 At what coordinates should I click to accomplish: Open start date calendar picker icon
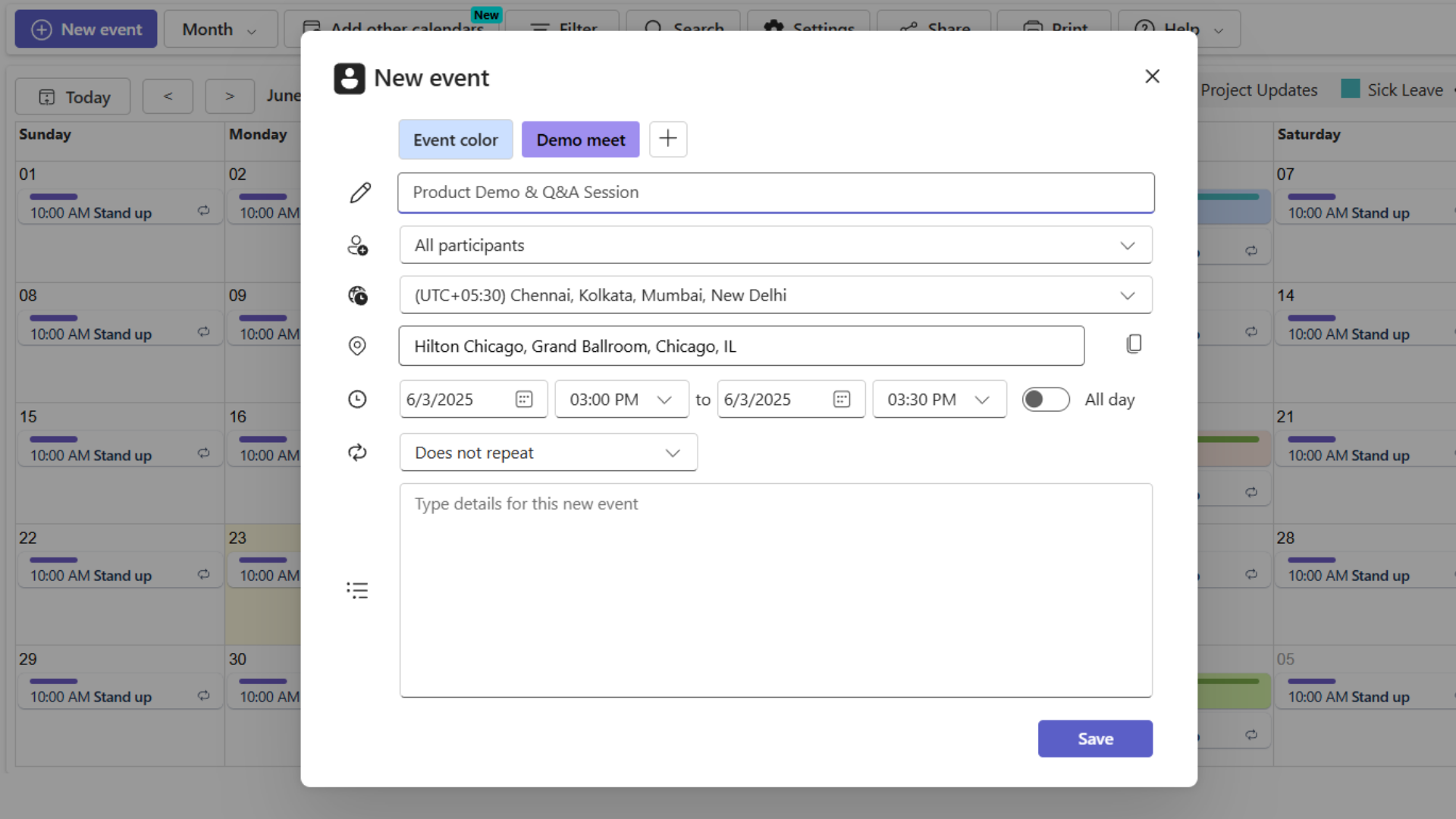pyautogui.click(x=524, y=399)
